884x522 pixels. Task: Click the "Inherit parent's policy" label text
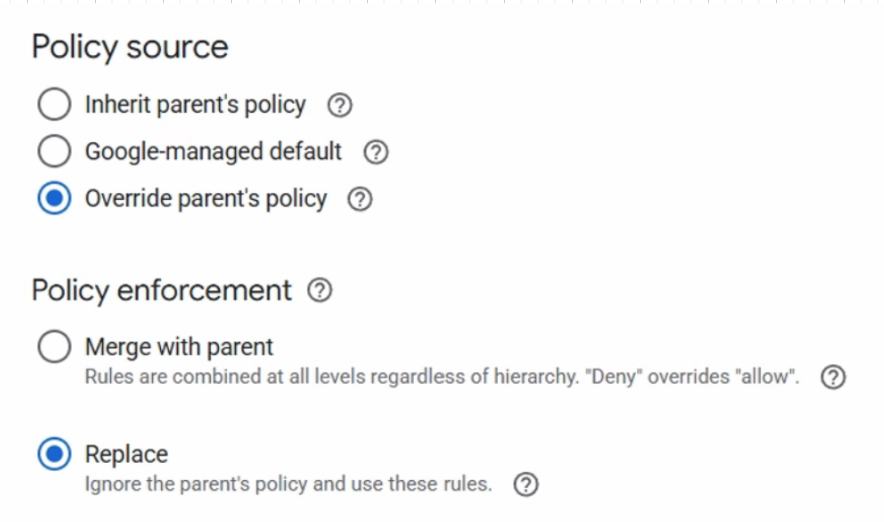coord(195,105)
